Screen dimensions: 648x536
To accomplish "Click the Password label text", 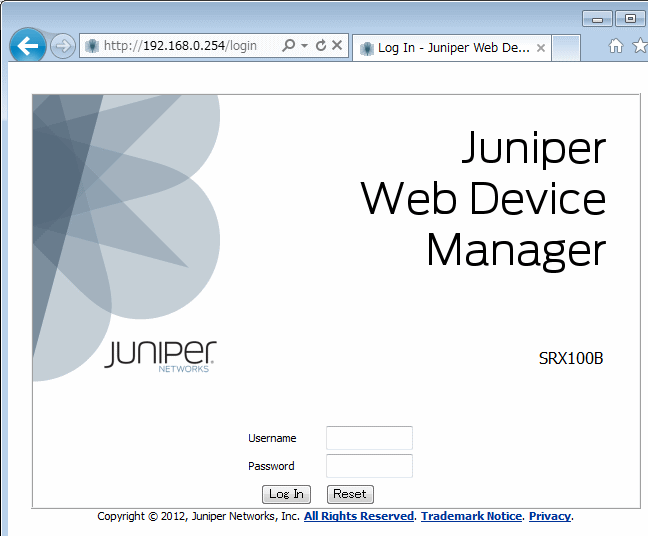I will [x=271, y=466].
